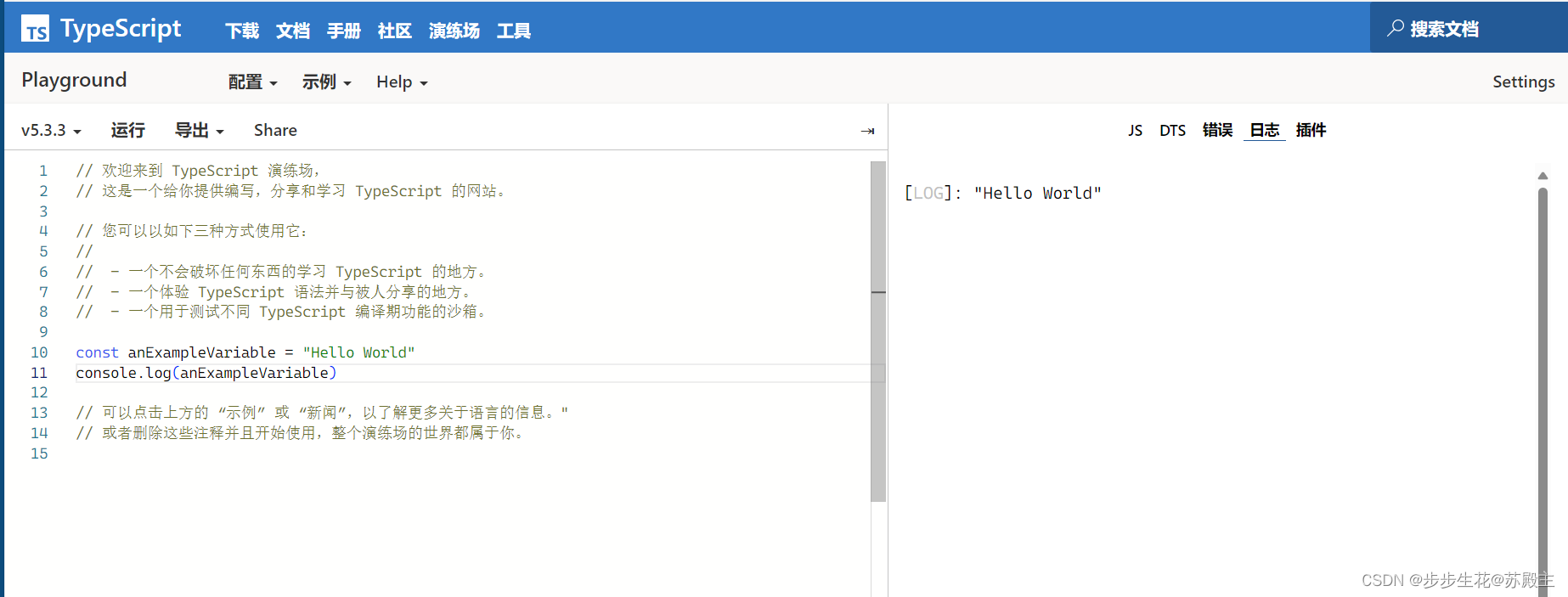The width and height of the screenshot is (1568, 597).
Task: Switch to the 错误 tab
Action: tap(1217, 130)
